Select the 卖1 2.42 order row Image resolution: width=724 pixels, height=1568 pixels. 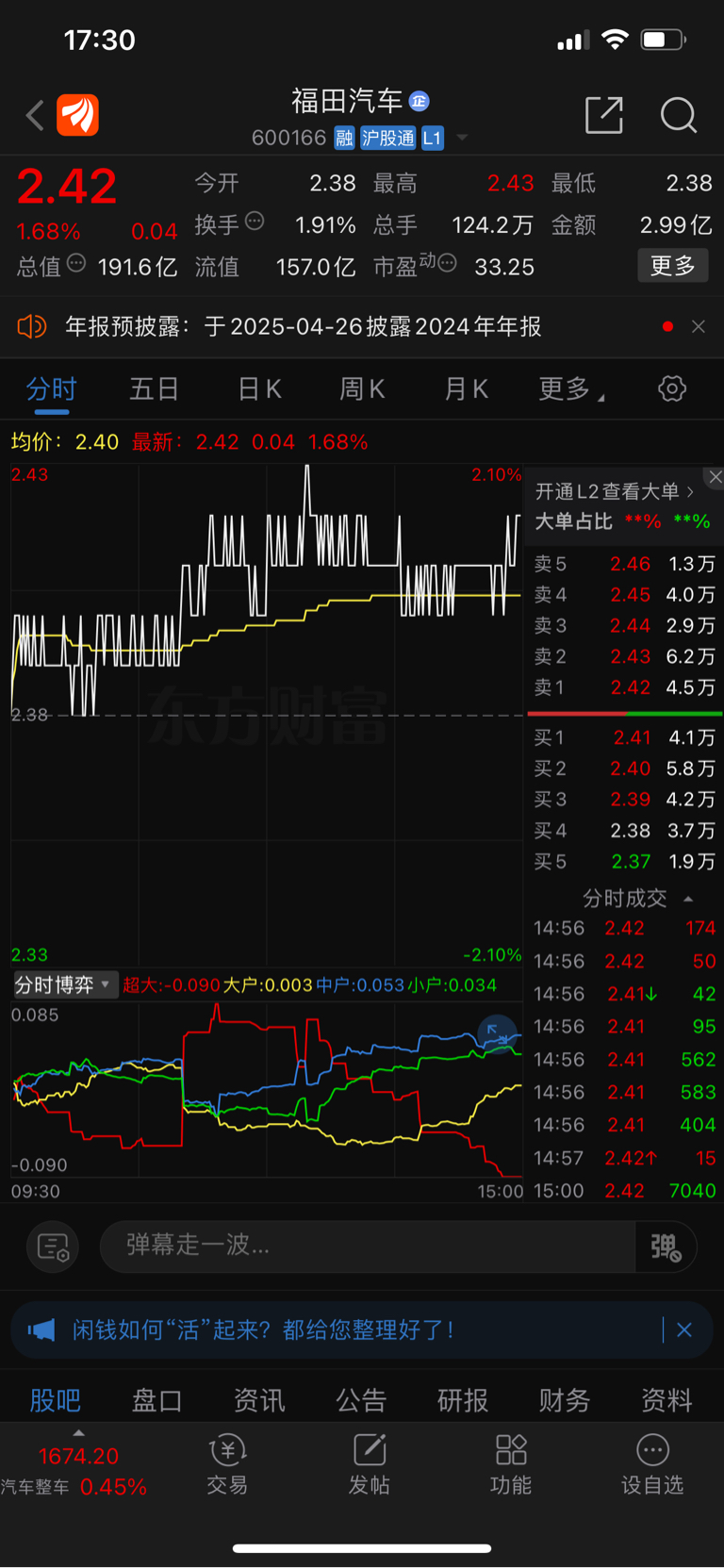pyautogui.click(x=624, y=687)
